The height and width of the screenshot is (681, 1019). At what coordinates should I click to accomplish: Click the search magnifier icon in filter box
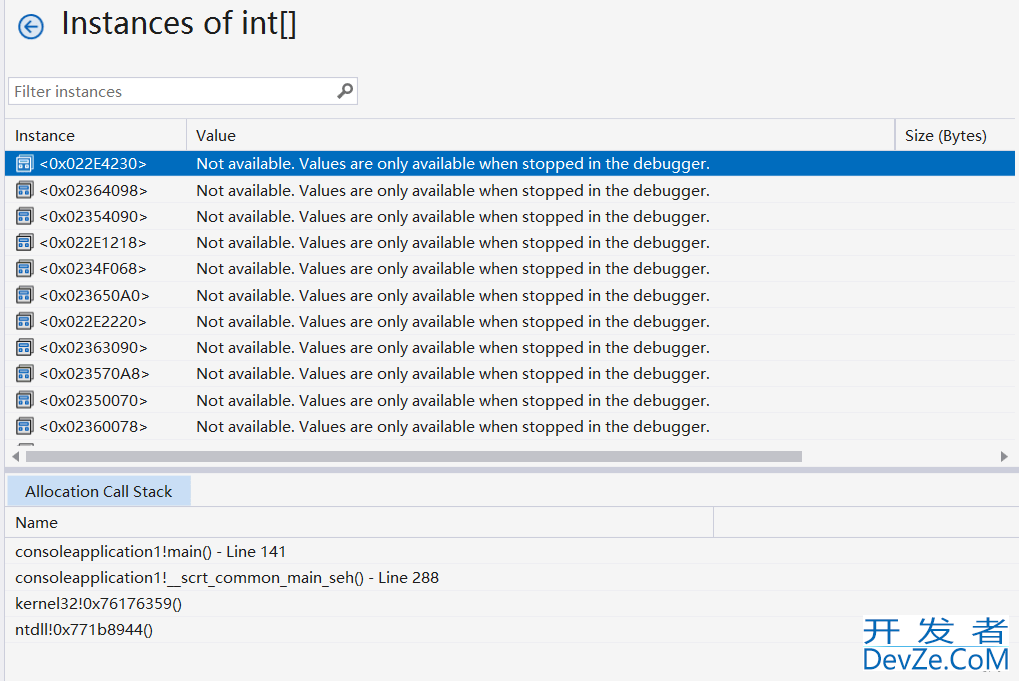[x=345, y=91]
